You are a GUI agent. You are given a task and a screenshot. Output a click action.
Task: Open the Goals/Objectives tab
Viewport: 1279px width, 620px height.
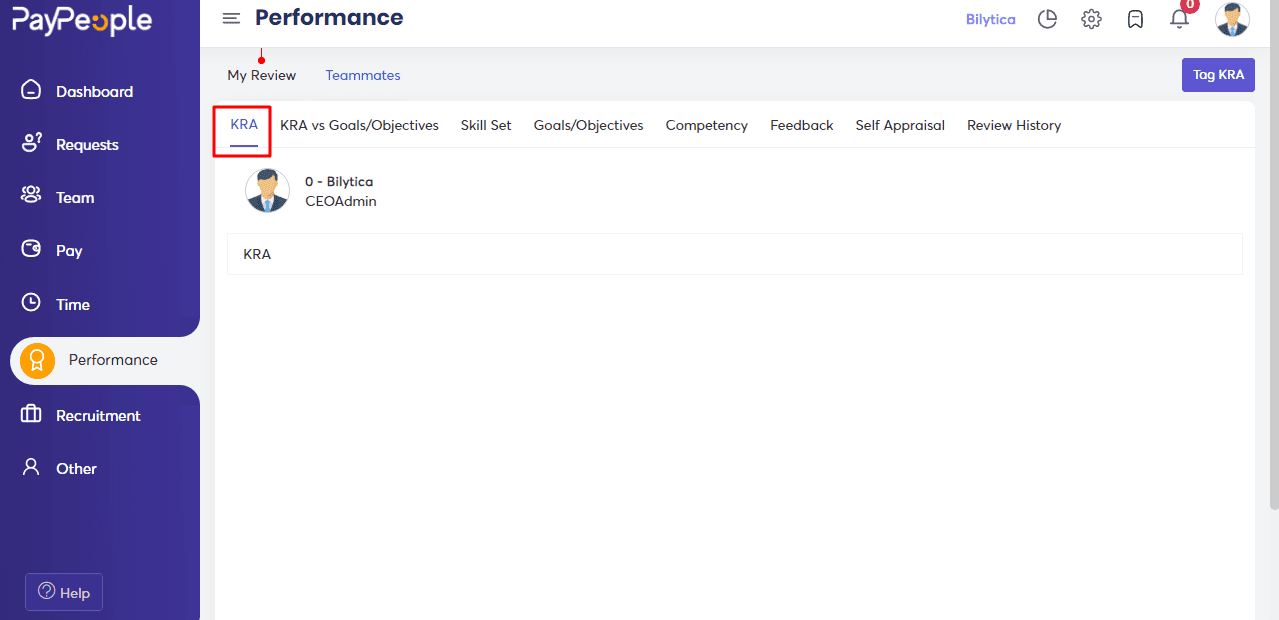point(588,125)
